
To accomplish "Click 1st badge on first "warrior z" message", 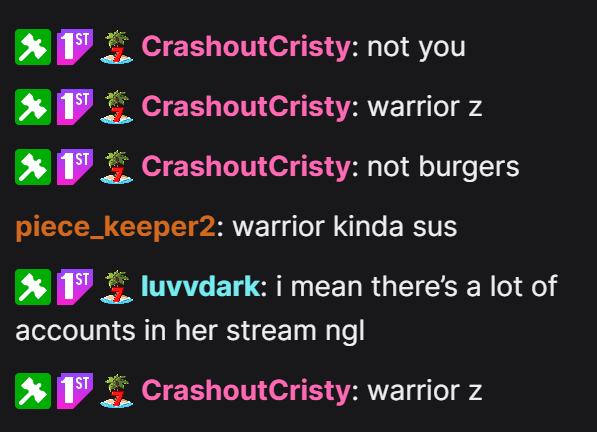I will click(x=75, y=107).
